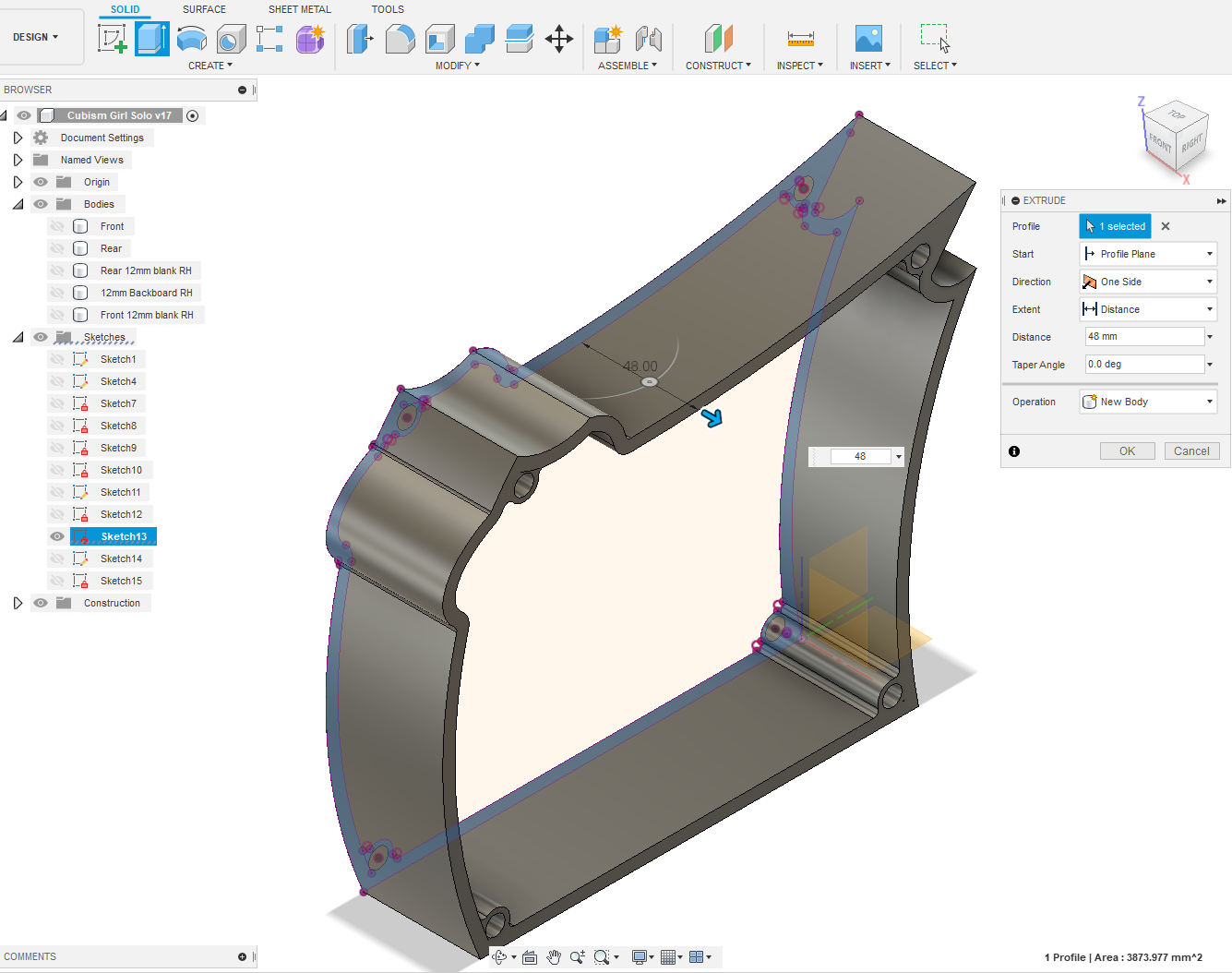This screenshot has width=1232, height=973.
Task: Select the Fillet tool
Action: 400,39
